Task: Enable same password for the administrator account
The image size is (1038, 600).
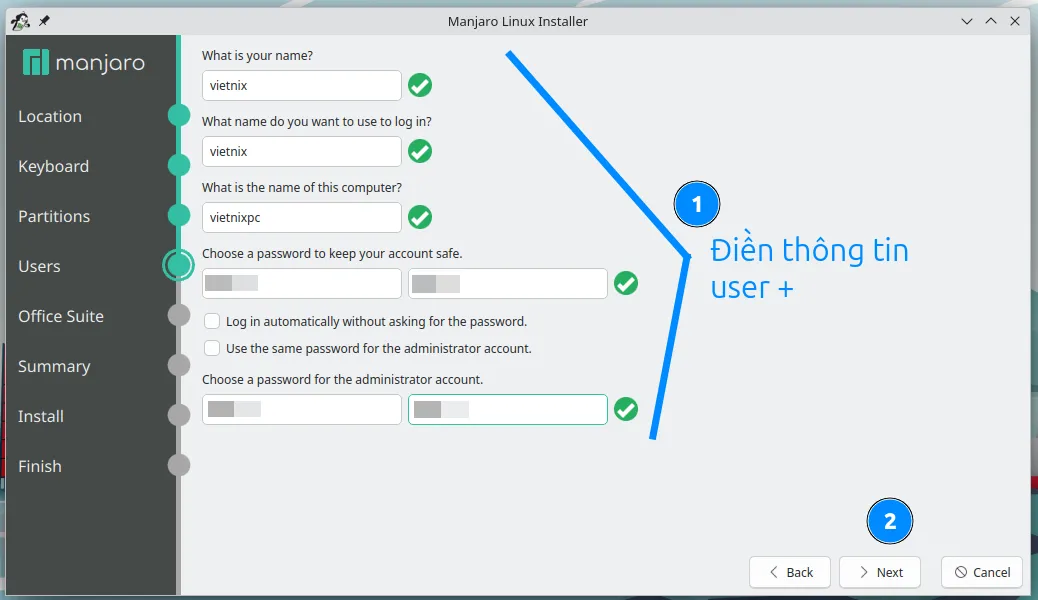Action: coord(212,349)
